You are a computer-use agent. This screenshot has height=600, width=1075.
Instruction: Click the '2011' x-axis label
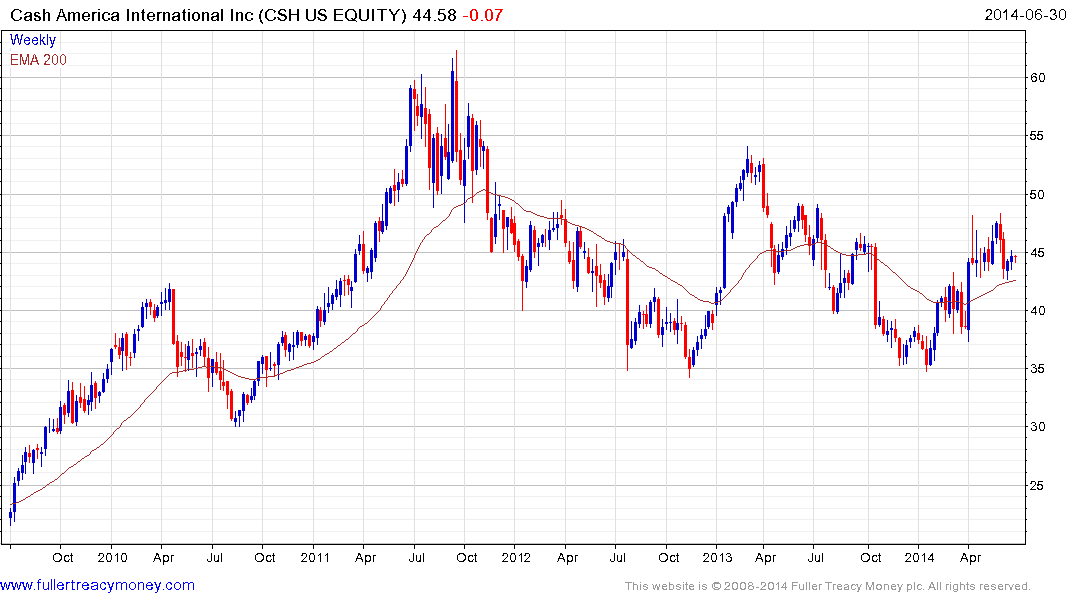315,557
